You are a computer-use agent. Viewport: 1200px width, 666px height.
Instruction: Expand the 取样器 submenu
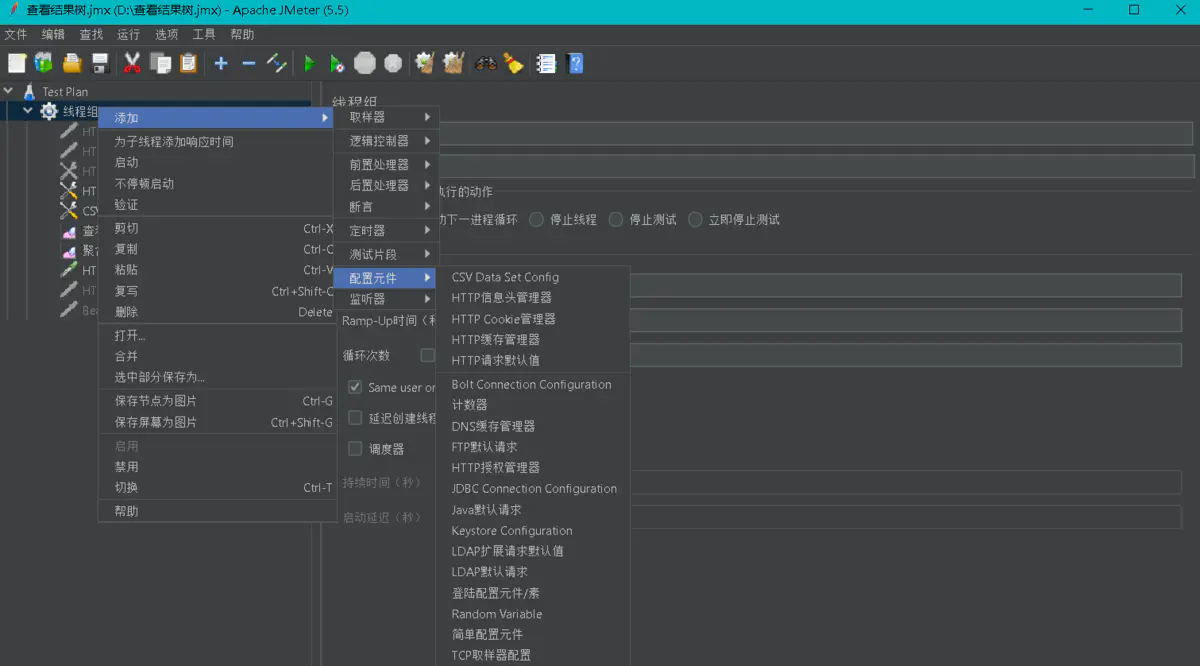click(x=386, y=117)
